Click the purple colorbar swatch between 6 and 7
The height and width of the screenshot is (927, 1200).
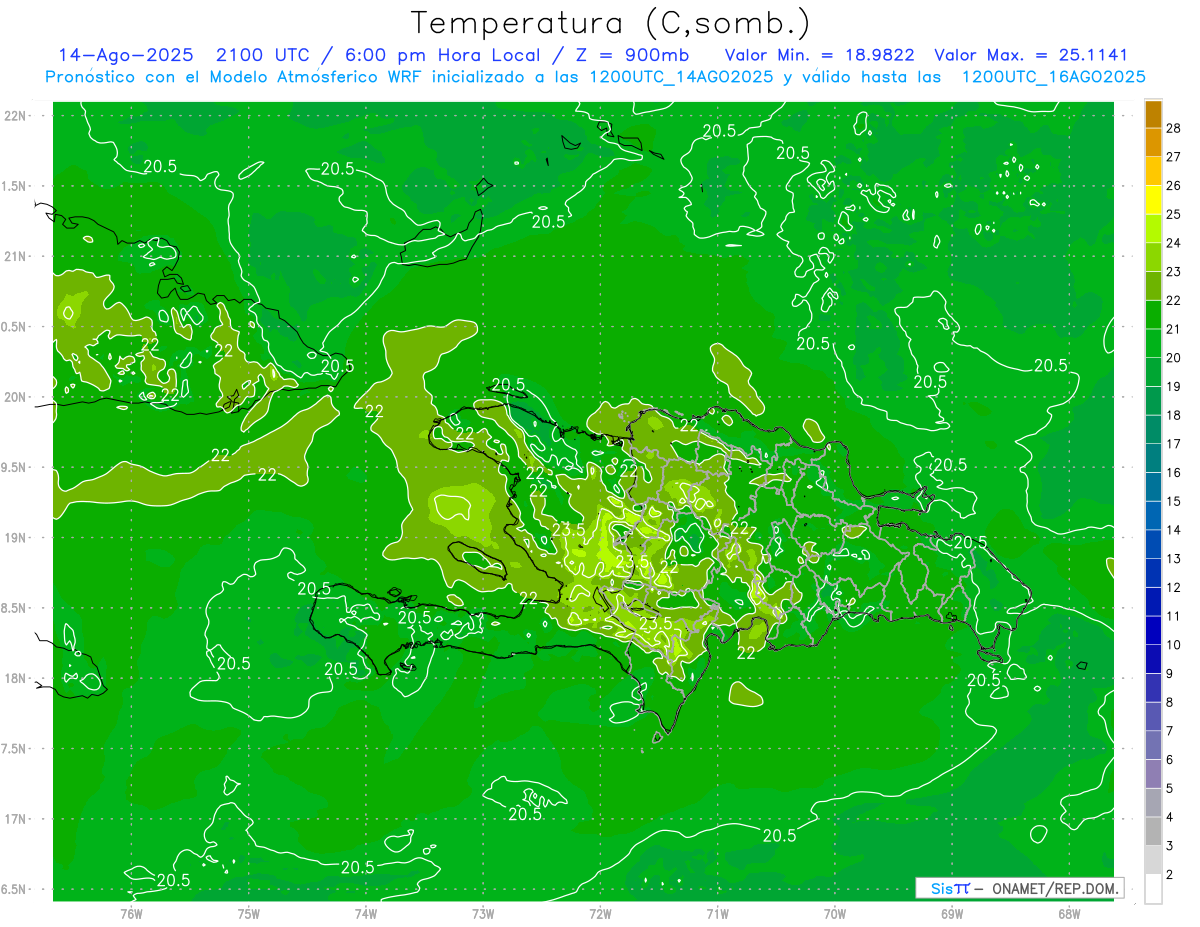[x=1153, y=746]
